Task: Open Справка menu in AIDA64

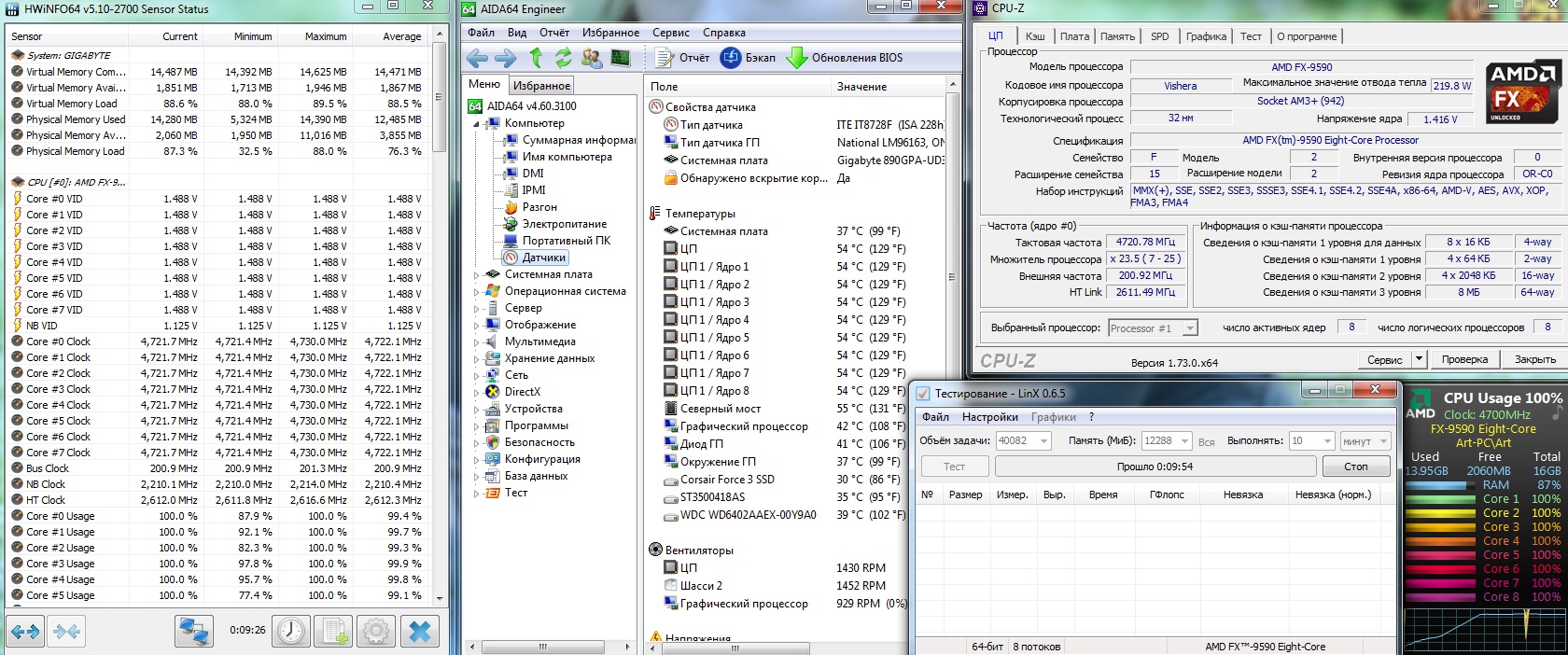Action: tap(724, 33)
